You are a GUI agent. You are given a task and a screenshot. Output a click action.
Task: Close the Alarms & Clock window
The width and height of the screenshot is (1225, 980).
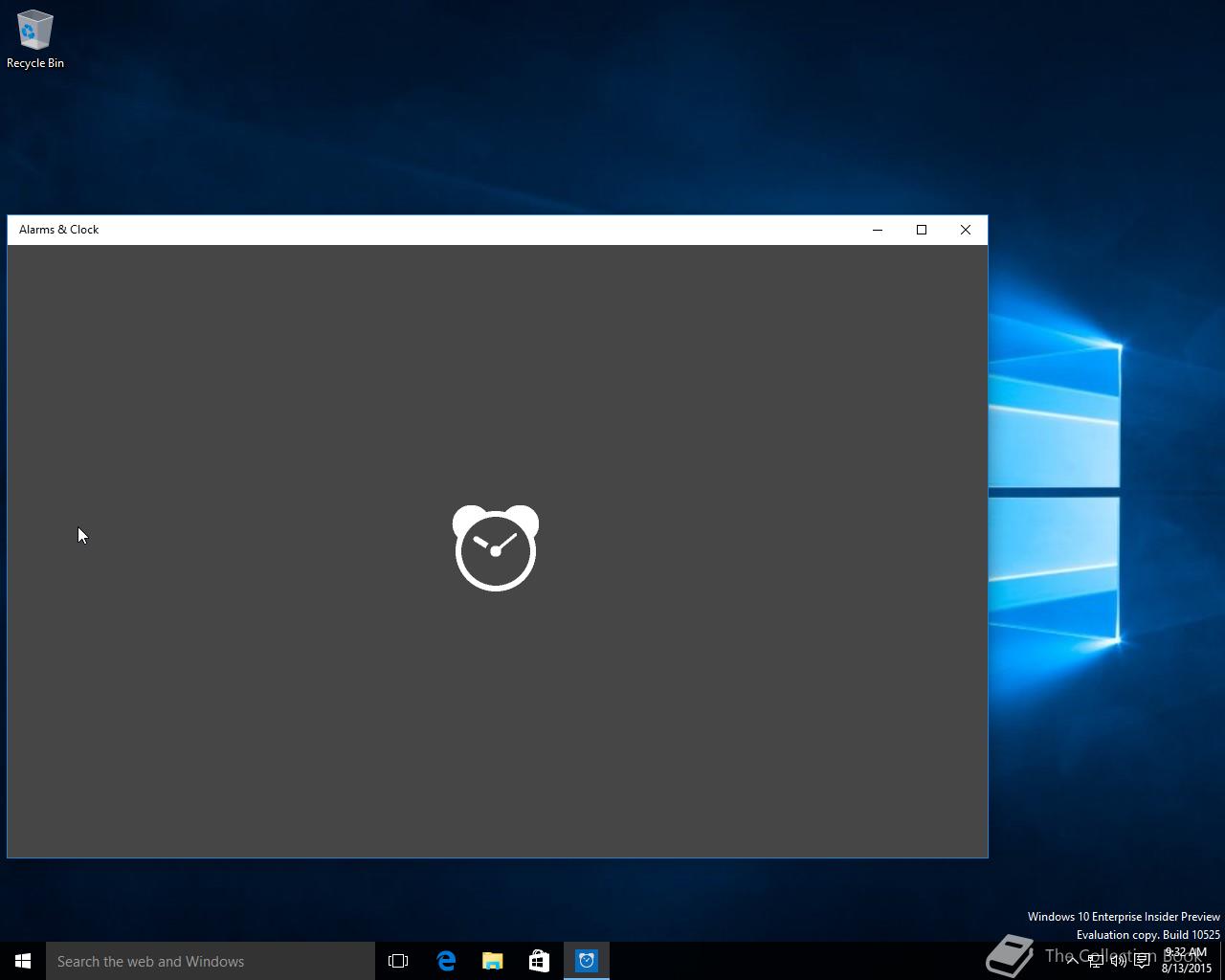[x=966, y=230]
